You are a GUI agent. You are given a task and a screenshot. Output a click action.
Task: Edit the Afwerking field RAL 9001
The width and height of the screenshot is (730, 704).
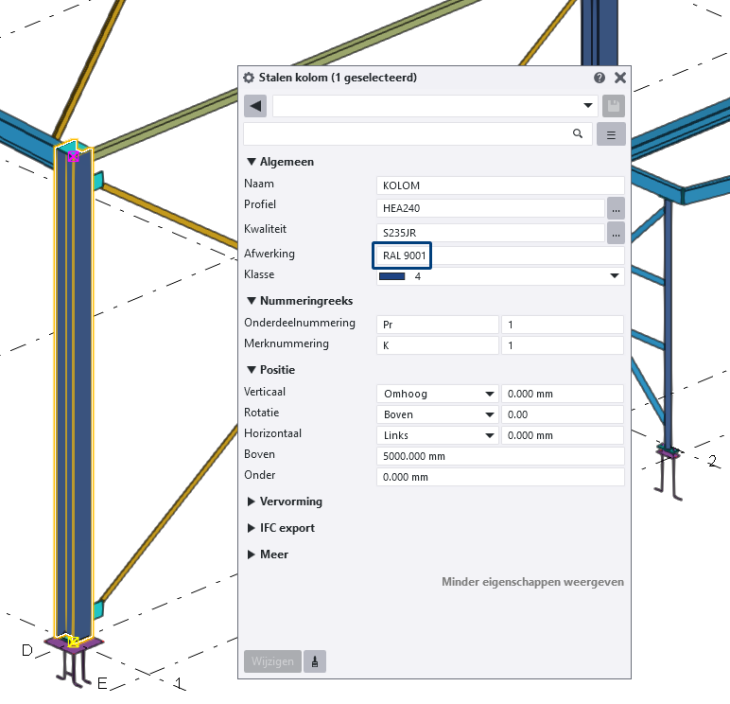click(x=500, y=255)
